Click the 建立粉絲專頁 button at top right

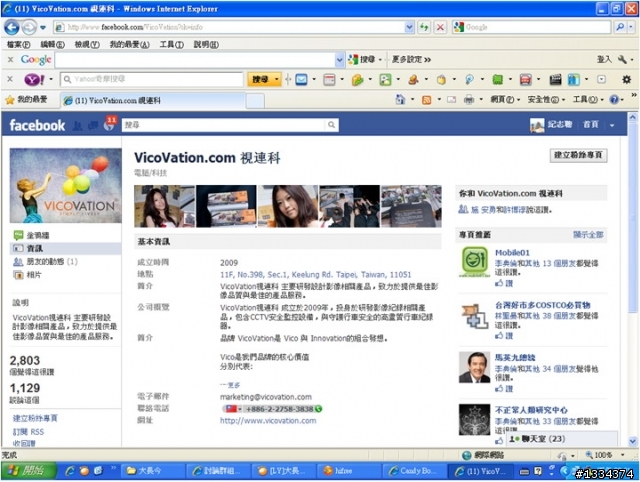[578, 155]
